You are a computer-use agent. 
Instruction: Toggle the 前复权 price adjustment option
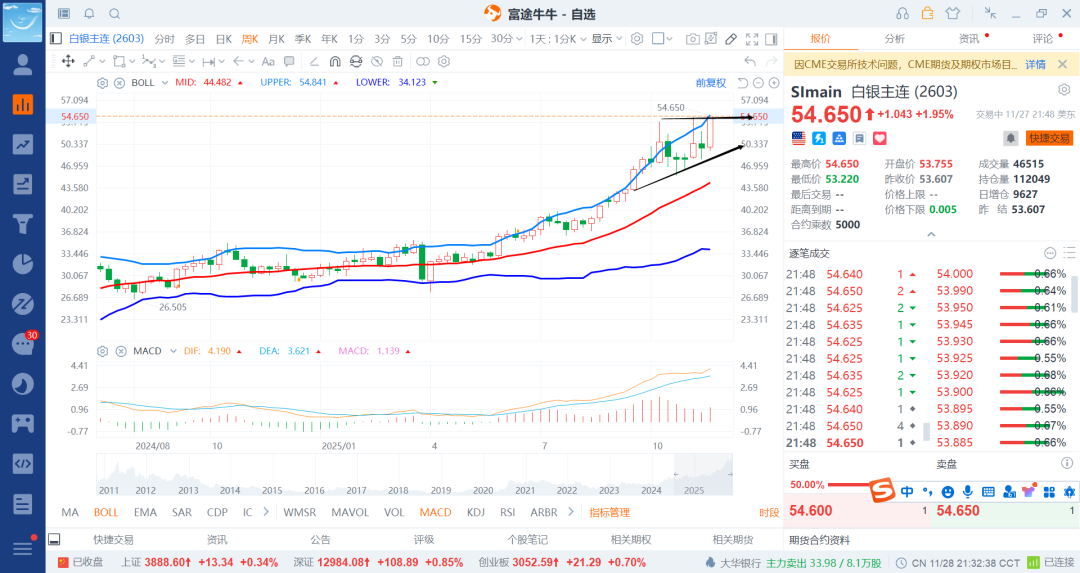pyautogui.click(x=710, y=82)
